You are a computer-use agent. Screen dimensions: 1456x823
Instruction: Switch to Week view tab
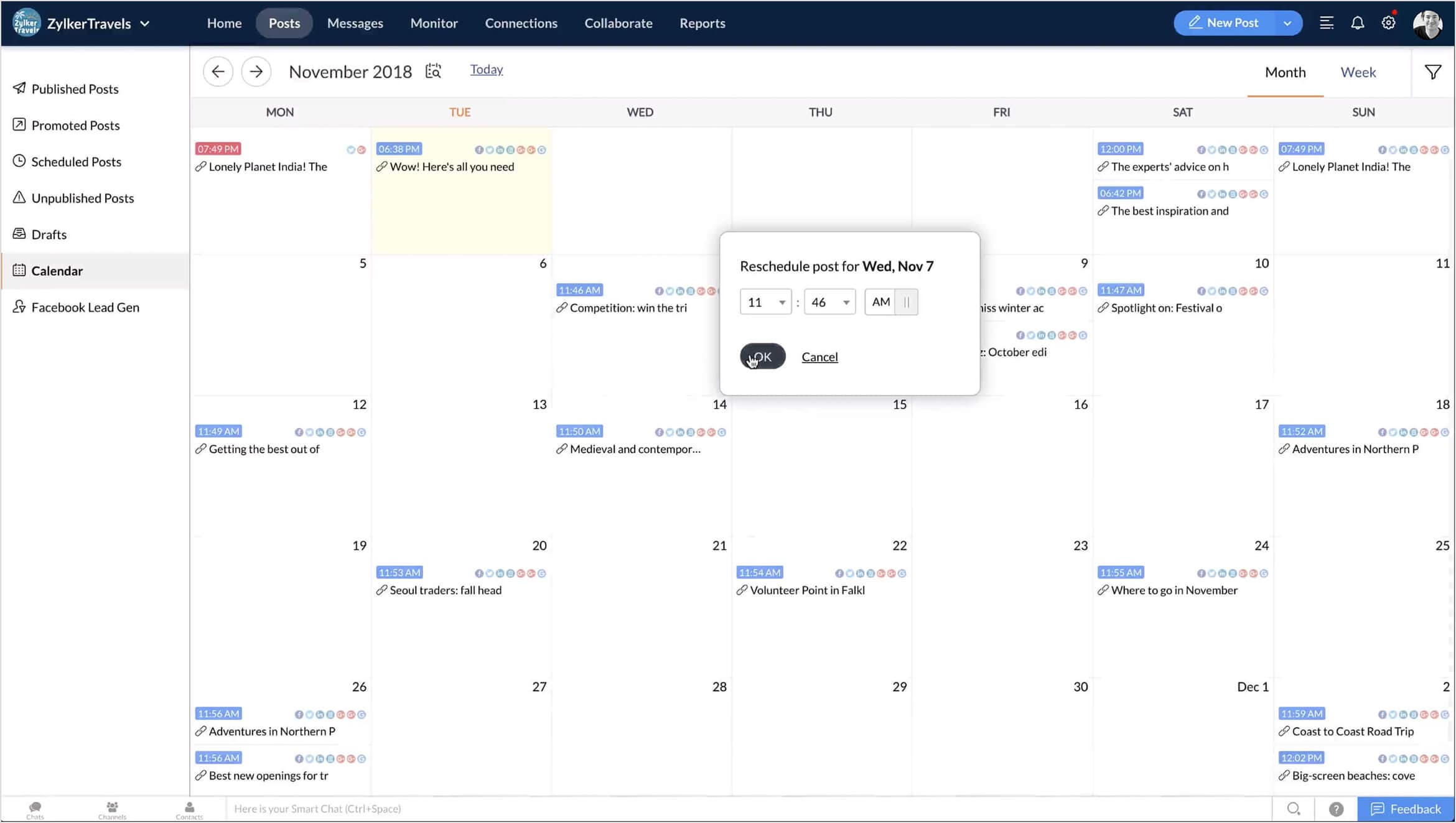[1359, 72]
